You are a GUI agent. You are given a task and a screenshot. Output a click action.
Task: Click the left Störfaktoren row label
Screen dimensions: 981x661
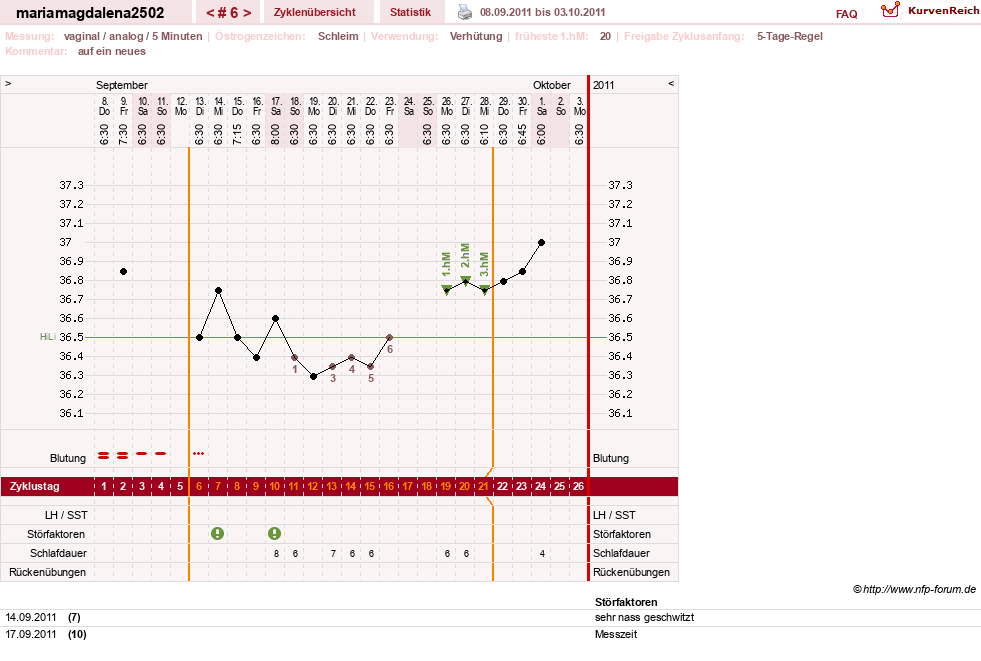(x=56, y=534)
